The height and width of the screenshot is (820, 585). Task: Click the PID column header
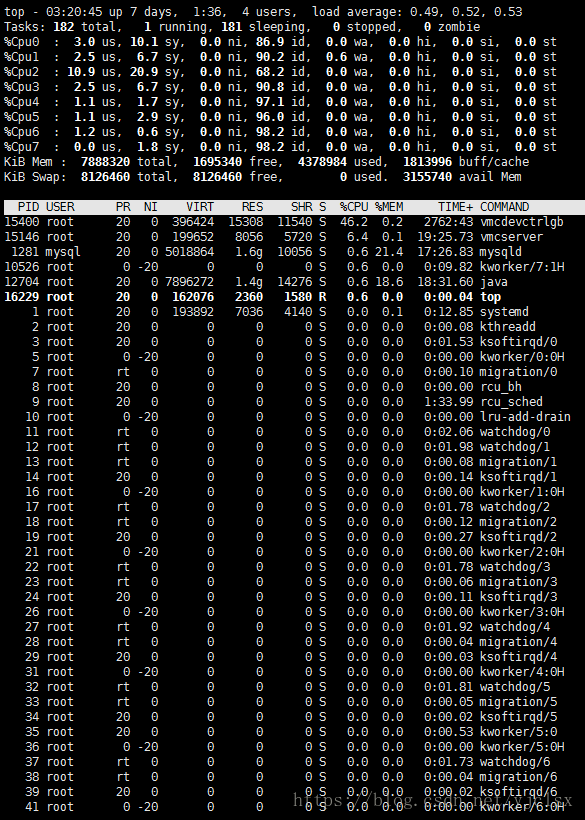[28, 207]
